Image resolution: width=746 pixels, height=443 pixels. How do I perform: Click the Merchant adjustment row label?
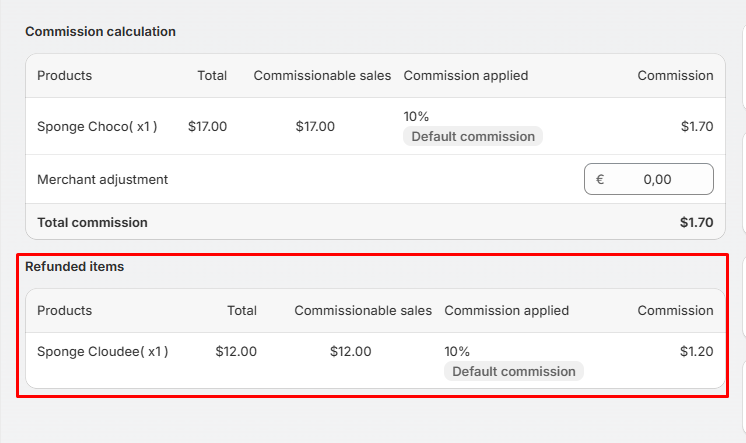tap(102, 180)
